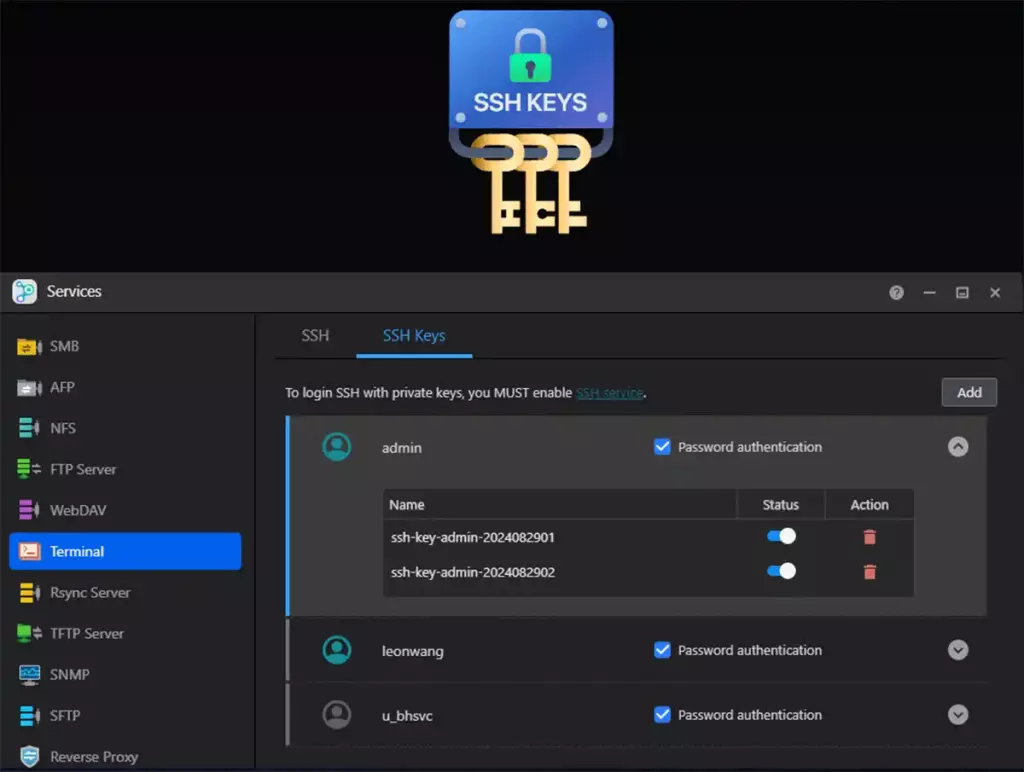Maximize the Services window

point(962,293)
